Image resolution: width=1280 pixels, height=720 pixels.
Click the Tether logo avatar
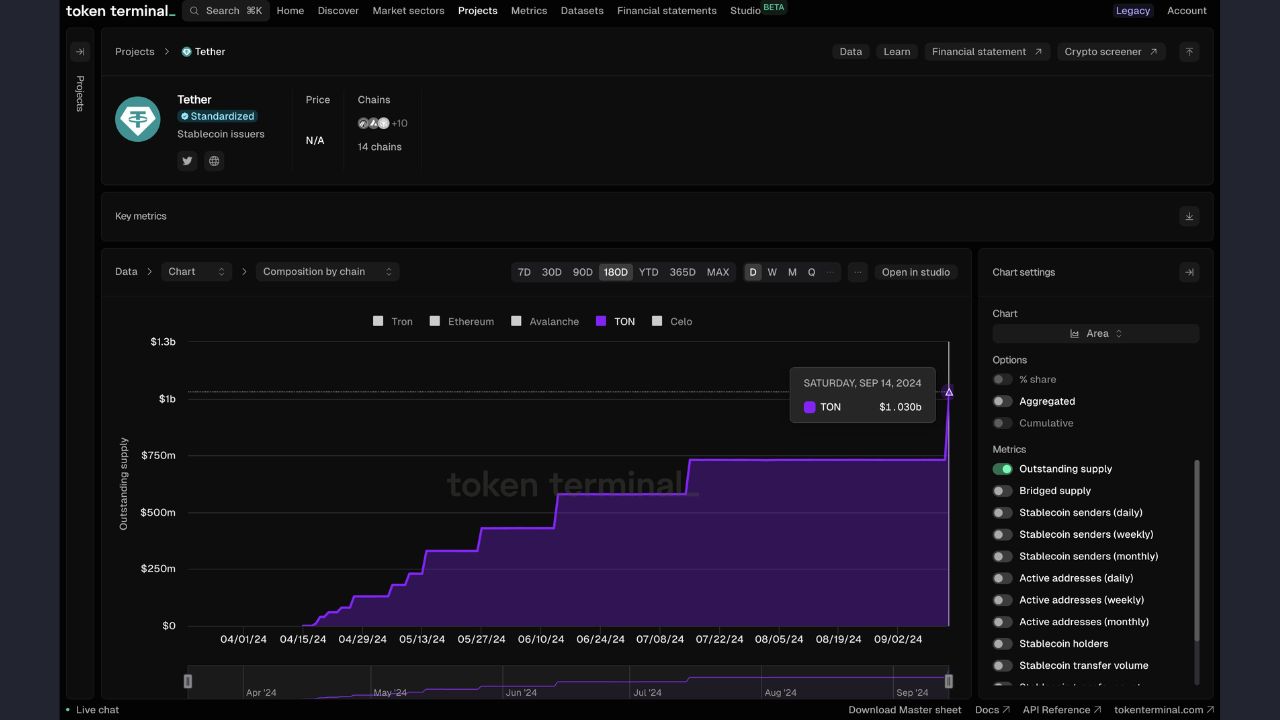pos(138,120)
